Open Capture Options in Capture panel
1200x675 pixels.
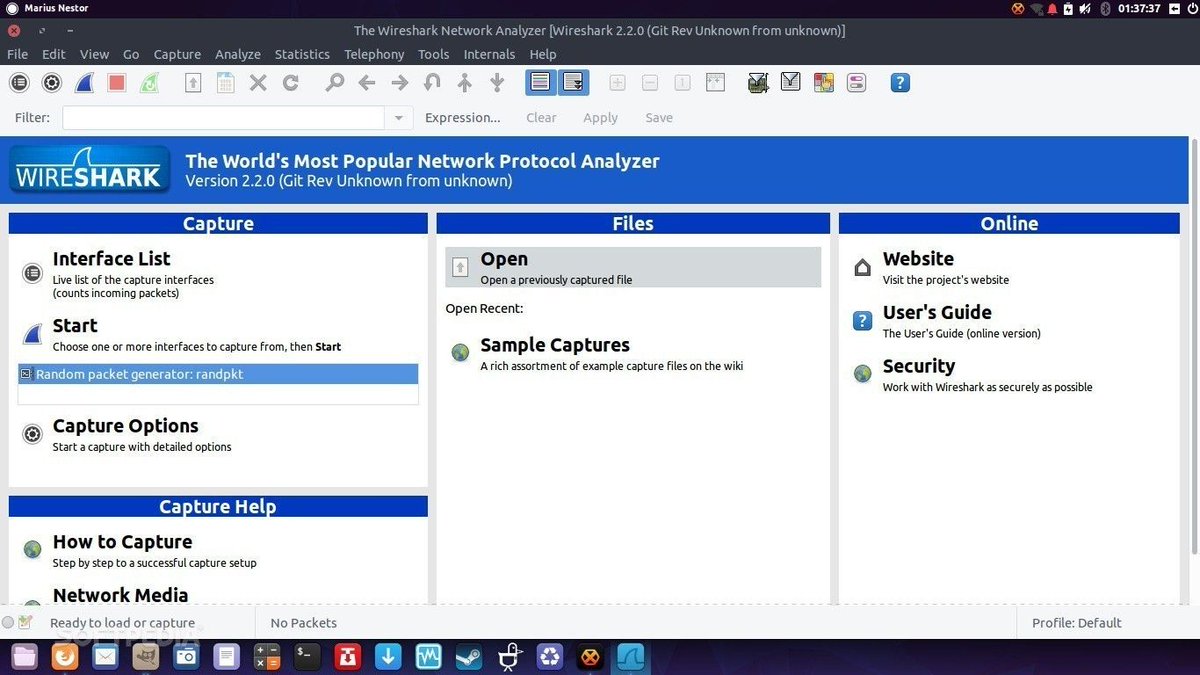click(x=125, y=426)
